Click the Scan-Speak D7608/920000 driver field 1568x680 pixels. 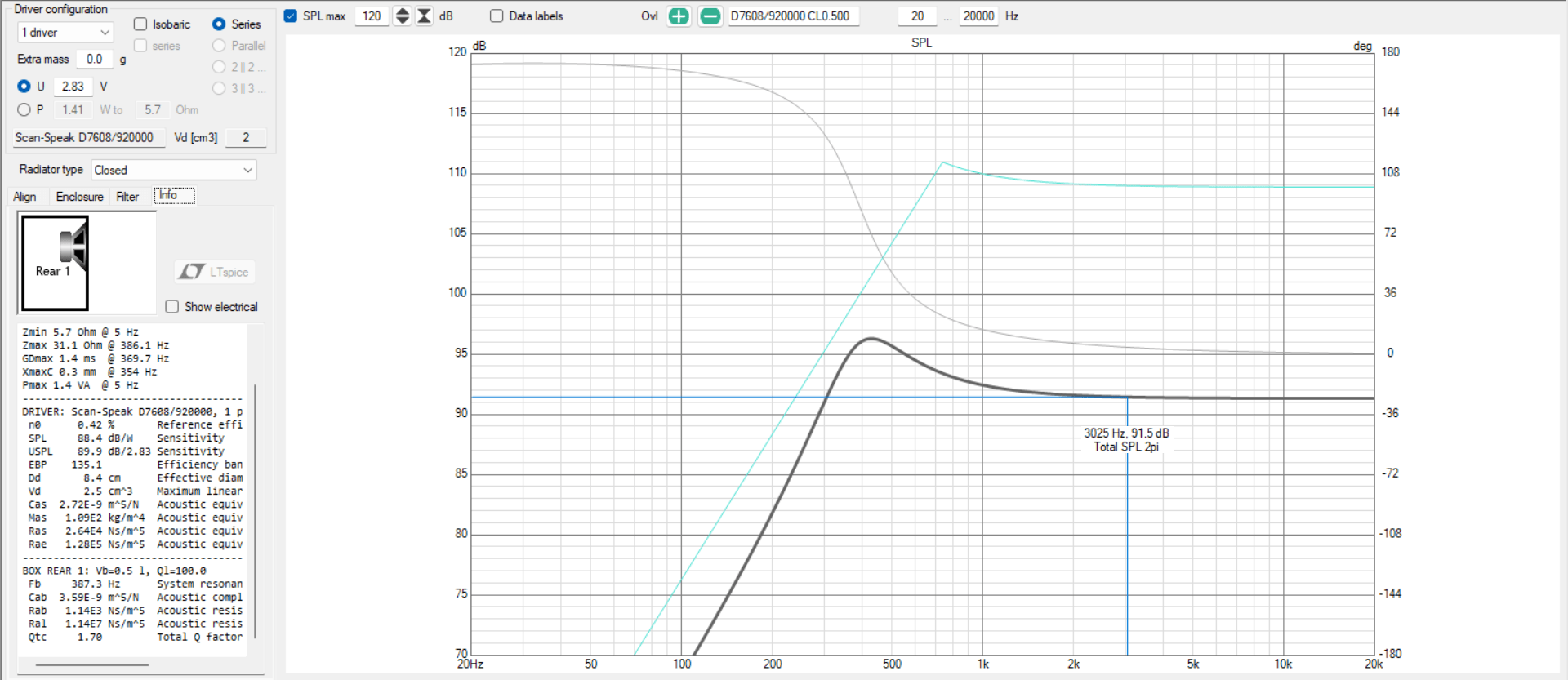[89, 138]
